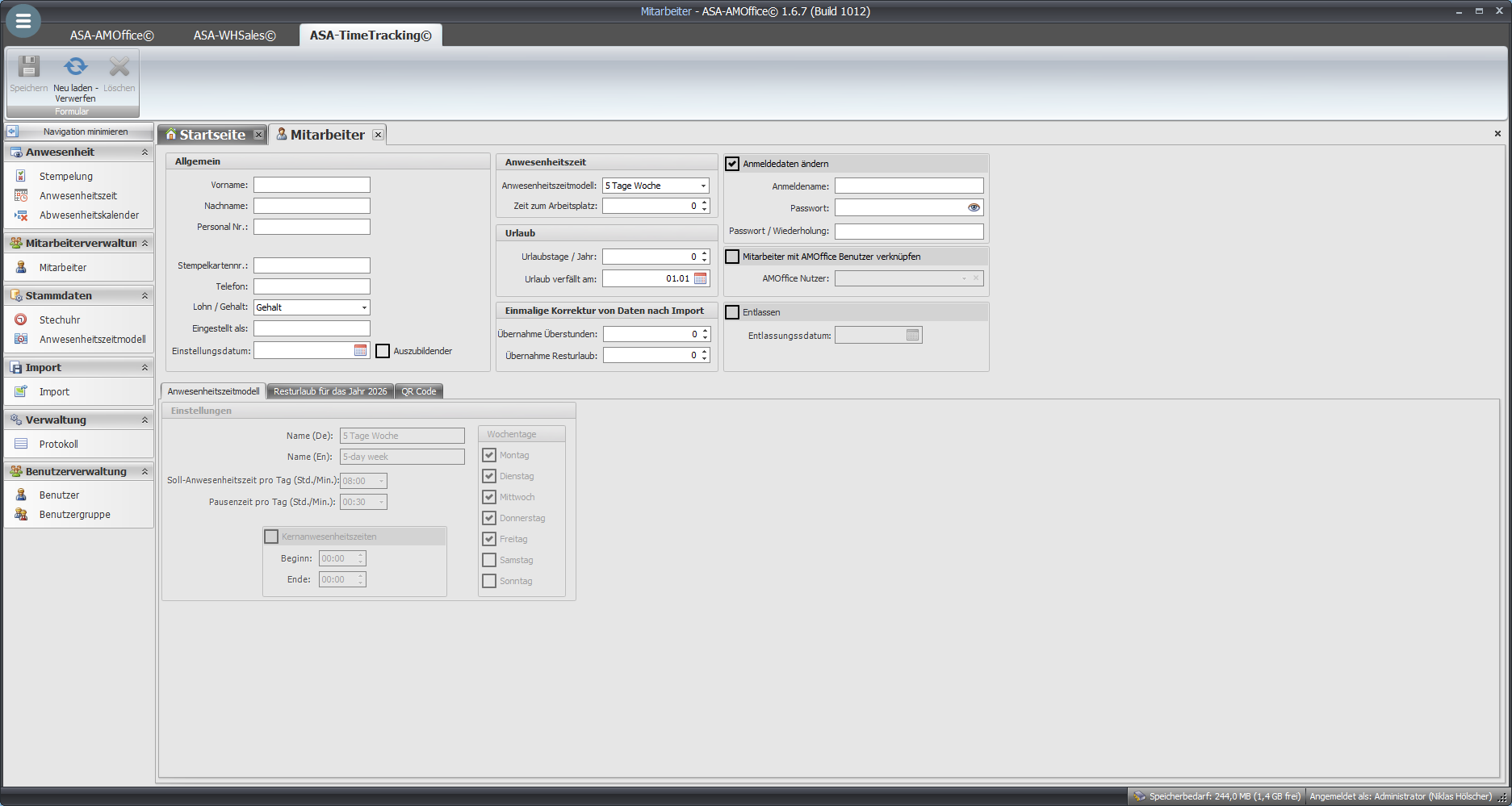This screenshot has width=1512, height=806.
Task: Show password with the eye icon
Action: [x=974, y=207]
